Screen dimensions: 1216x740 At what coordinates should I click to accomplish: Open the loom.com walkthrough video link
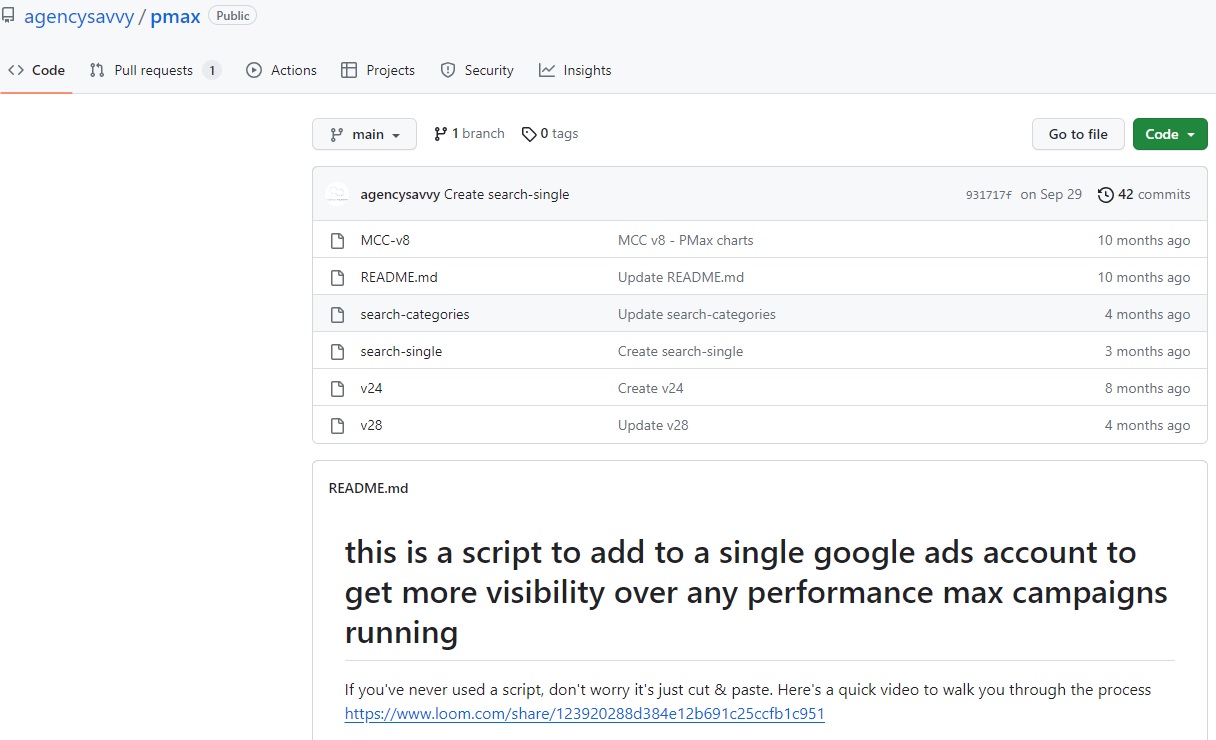[x=584, y=713]
